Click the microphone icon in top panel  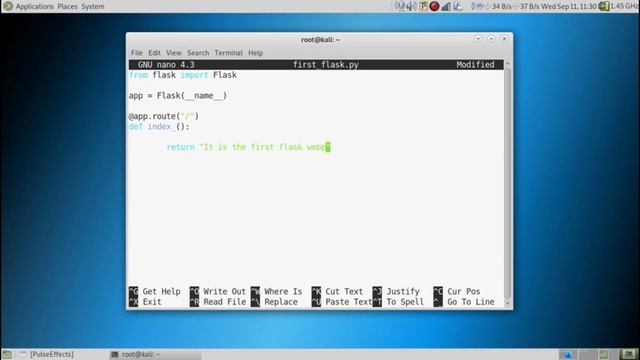tap(401, 6)
